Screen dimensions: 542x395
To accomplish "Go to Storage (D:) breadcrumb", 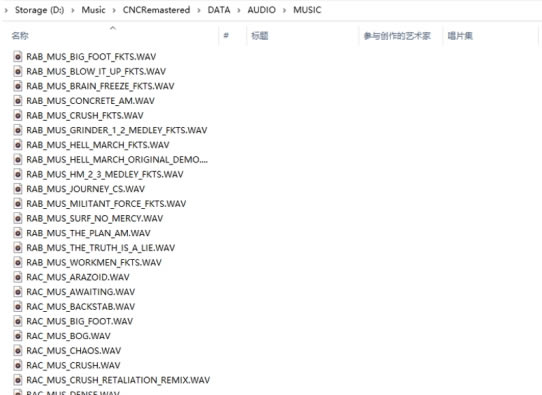I will click(x=39, y=10).
